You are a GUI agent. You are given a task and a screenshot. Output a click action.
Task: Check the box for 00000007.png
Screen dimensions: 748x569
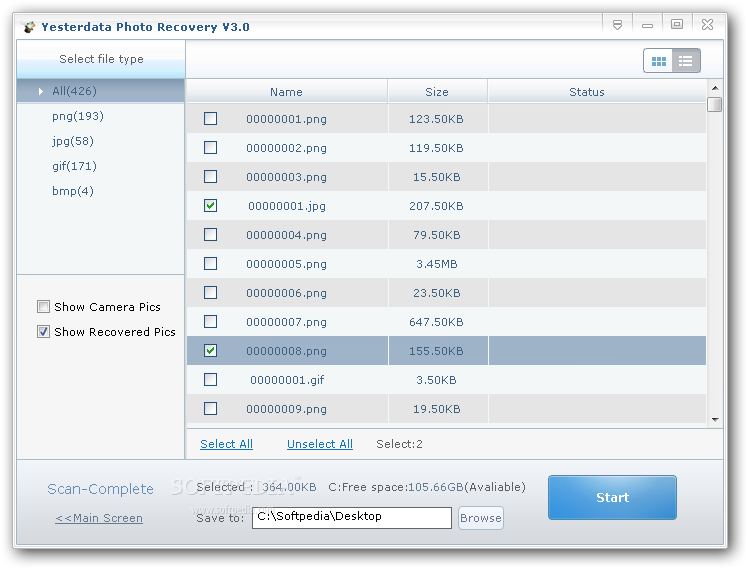click(210, 321)
